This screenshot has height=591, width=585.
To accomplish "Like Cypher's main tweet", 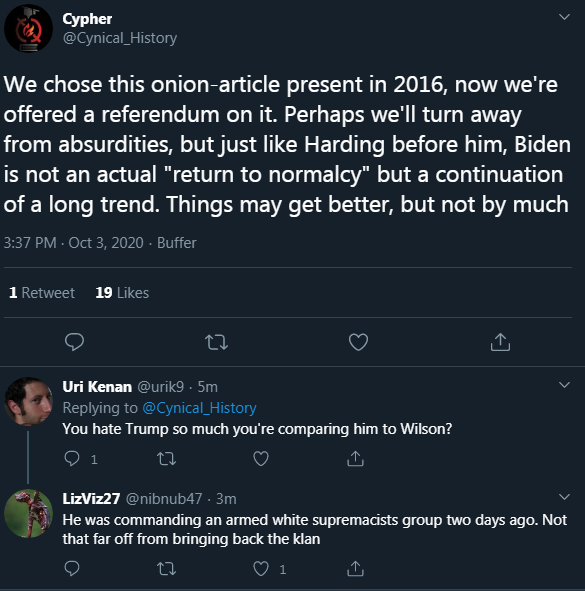I will [x=358, y=342].
